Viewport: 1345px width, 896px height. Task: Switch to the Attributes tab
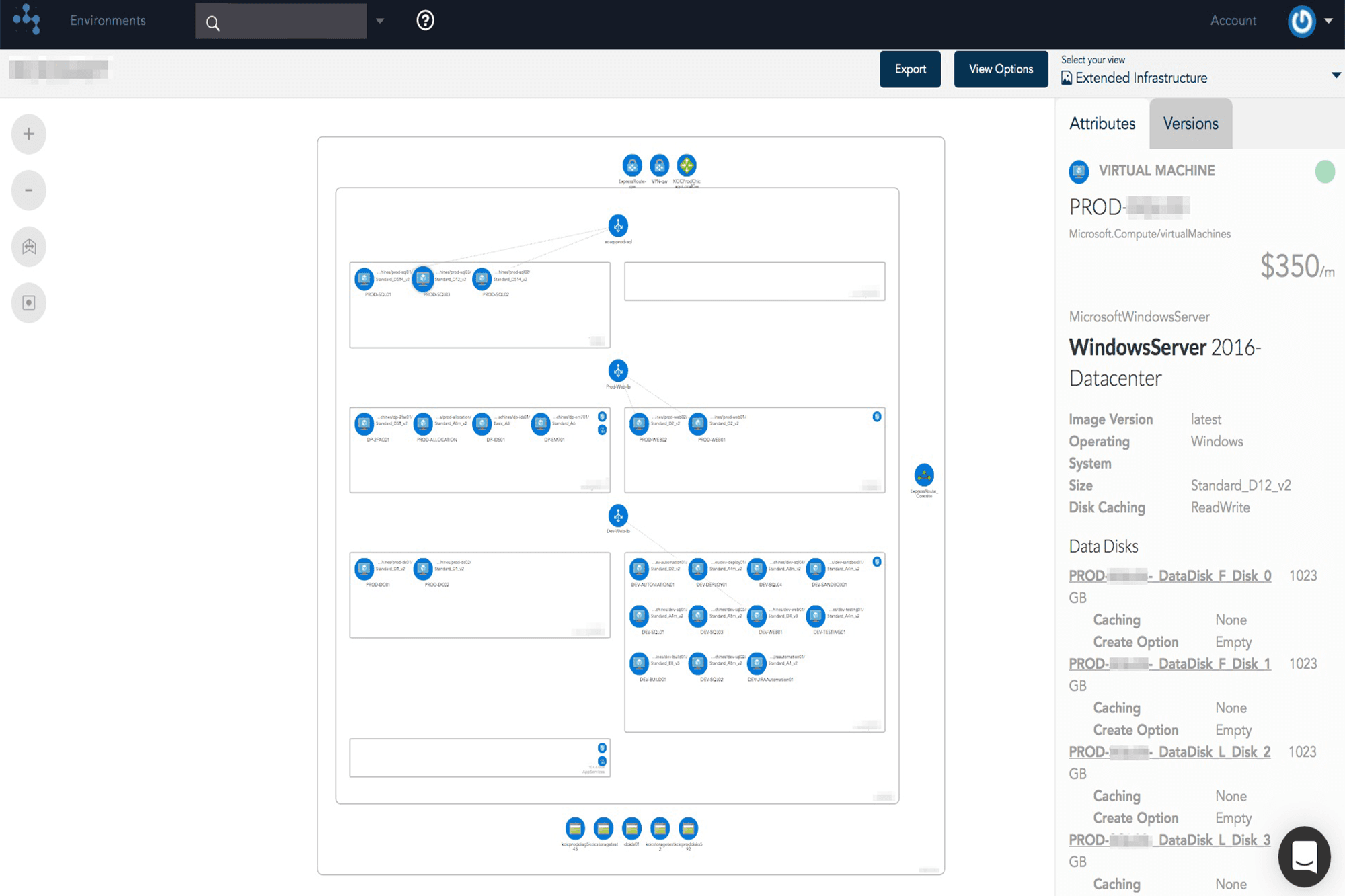pos(1102,123)
